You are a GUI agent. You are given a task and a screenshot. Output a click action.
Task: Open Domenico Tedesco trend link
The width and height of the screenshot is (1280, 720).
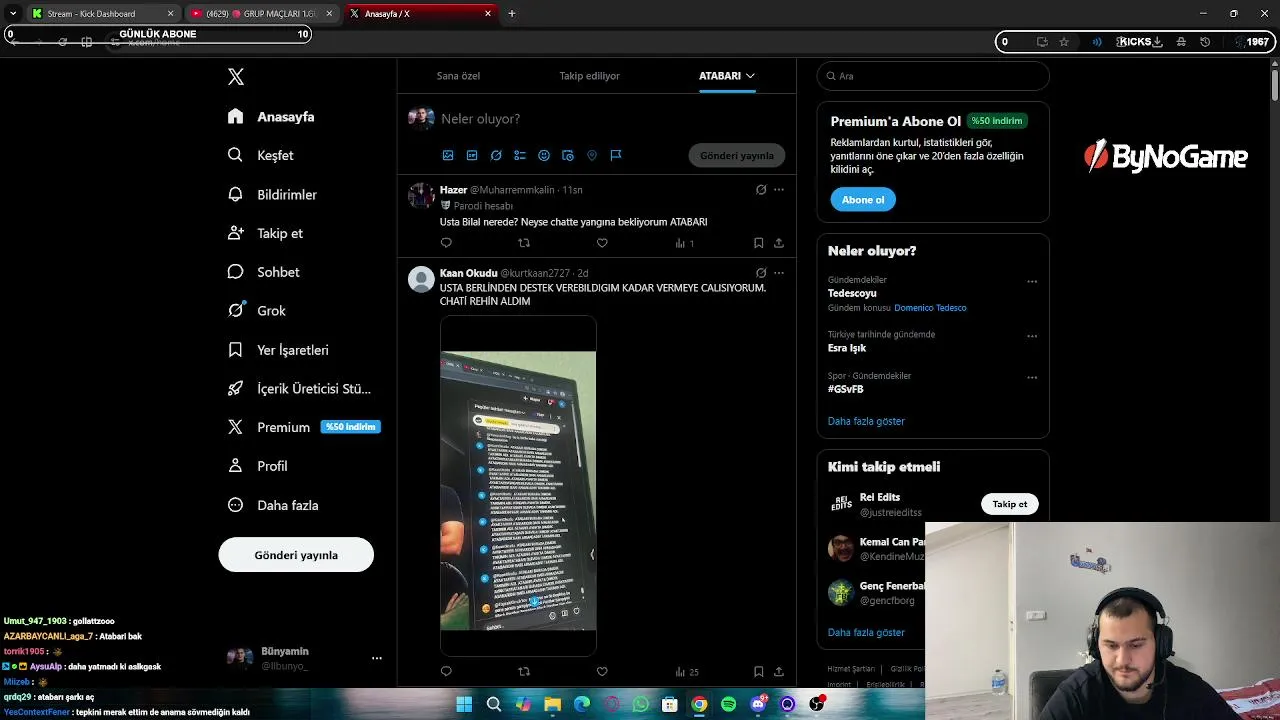click(930, 308)
